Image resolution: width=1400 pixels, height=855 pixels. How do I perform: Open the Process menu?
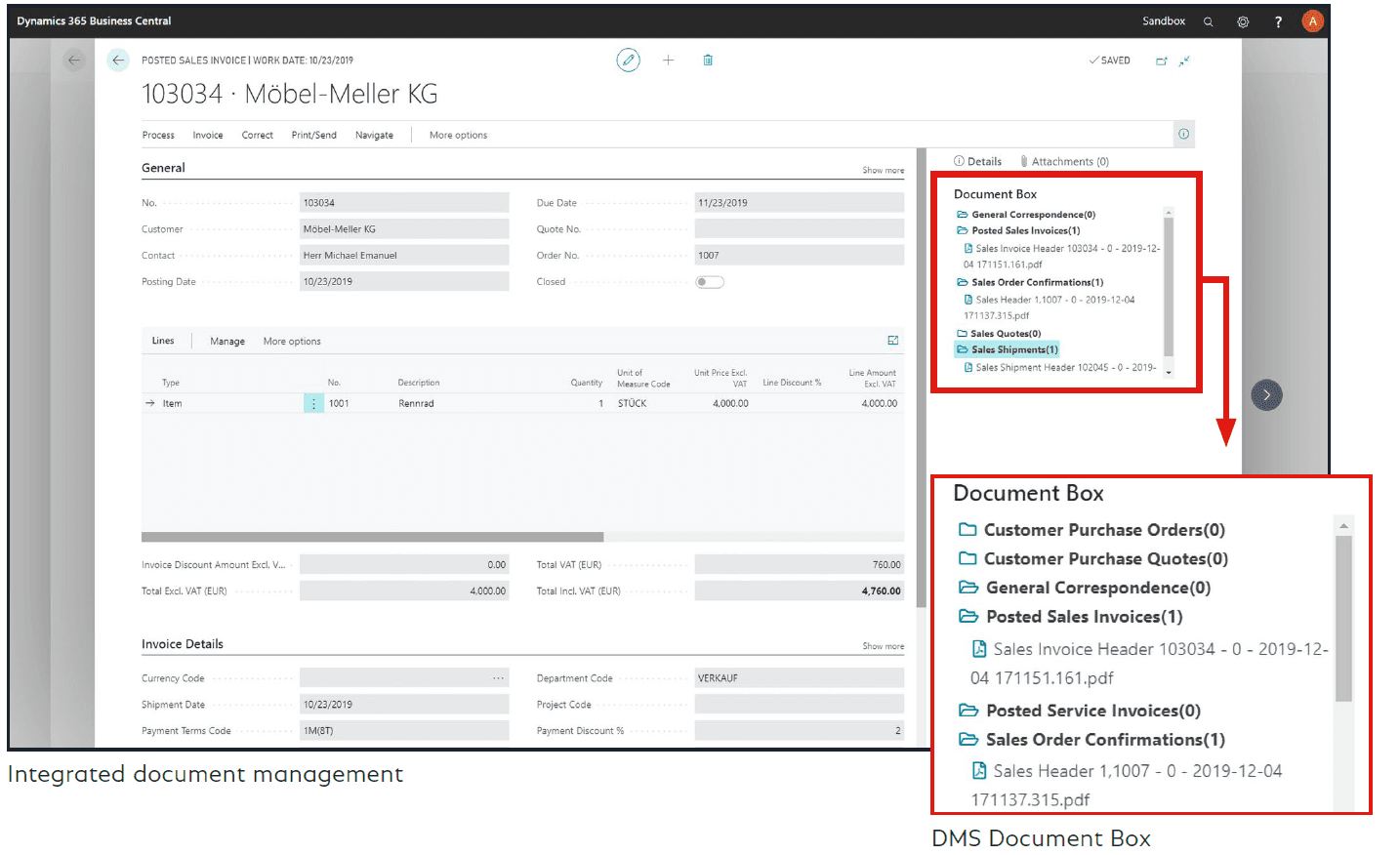pyautogui.click(x=158, y=136)
